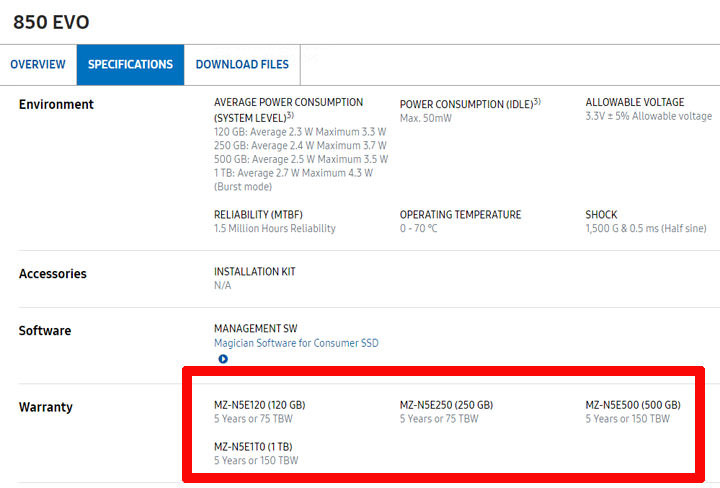Click 'OPERATING TEMPERATURE' label
Screen dimensions: 720x488
[460, 215]
